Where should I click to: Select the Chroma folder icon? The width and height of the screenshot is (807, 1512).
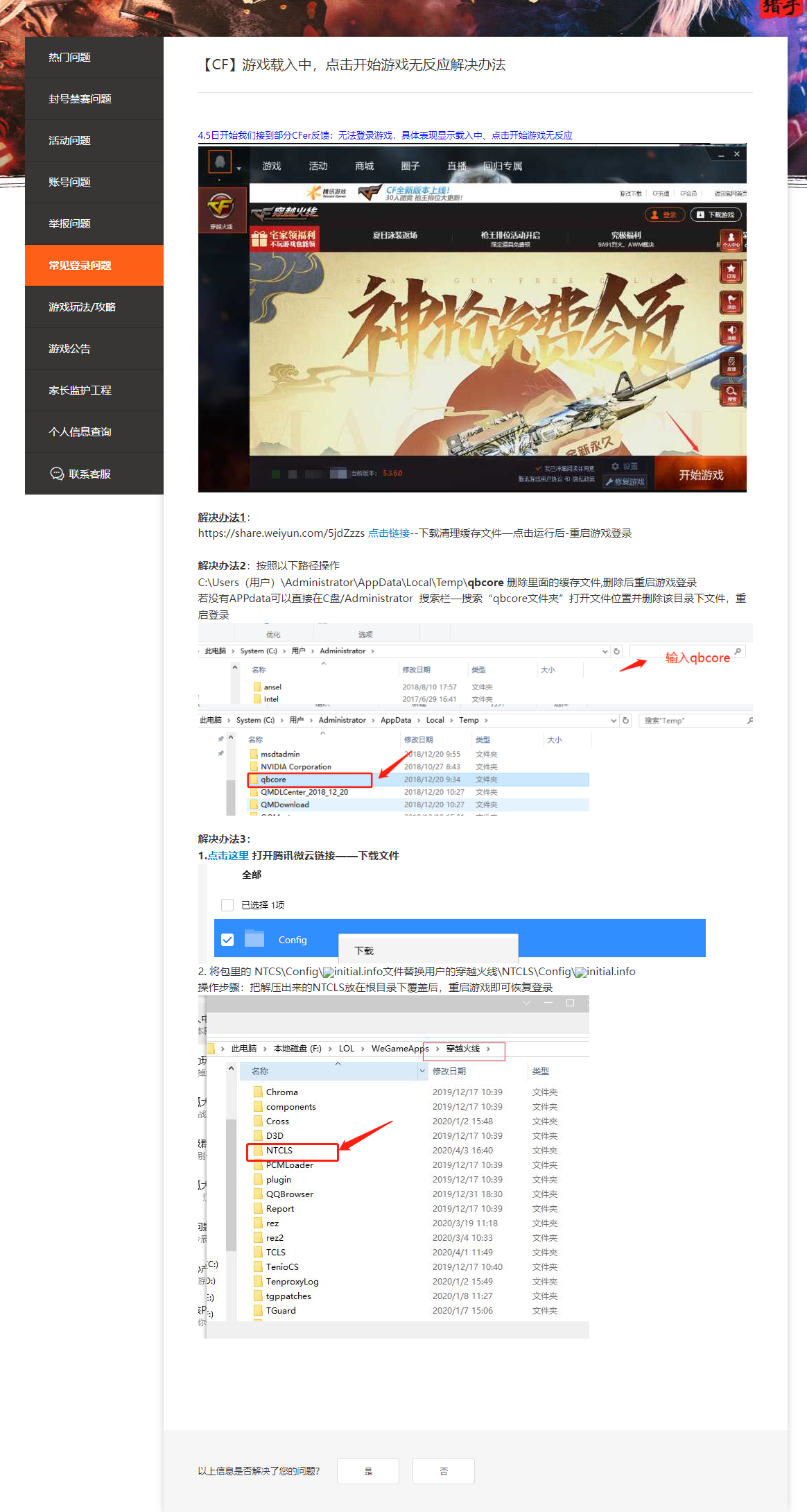[258, 1092]
